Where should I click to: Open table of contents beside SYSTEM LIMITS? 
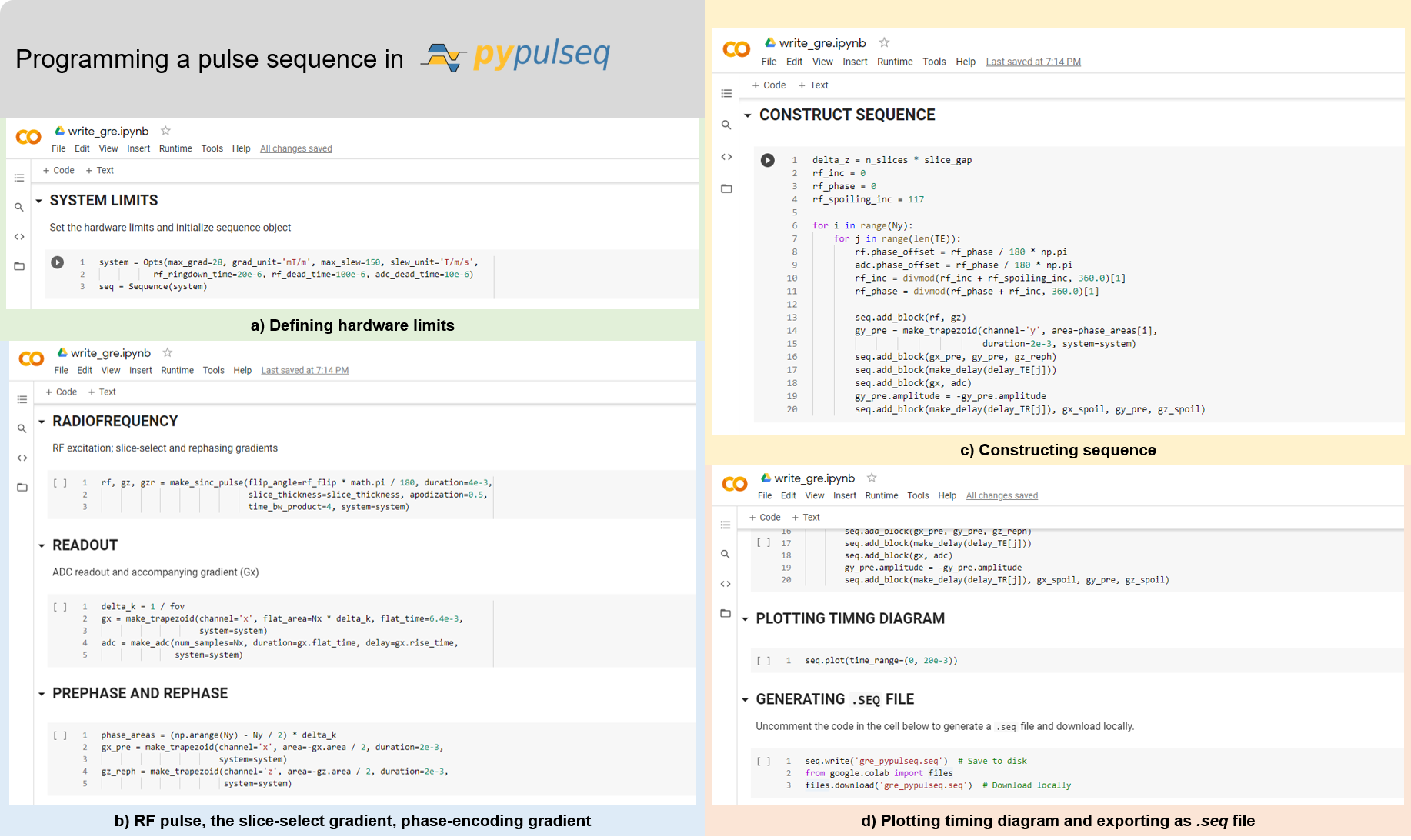[x=19, y=178]
